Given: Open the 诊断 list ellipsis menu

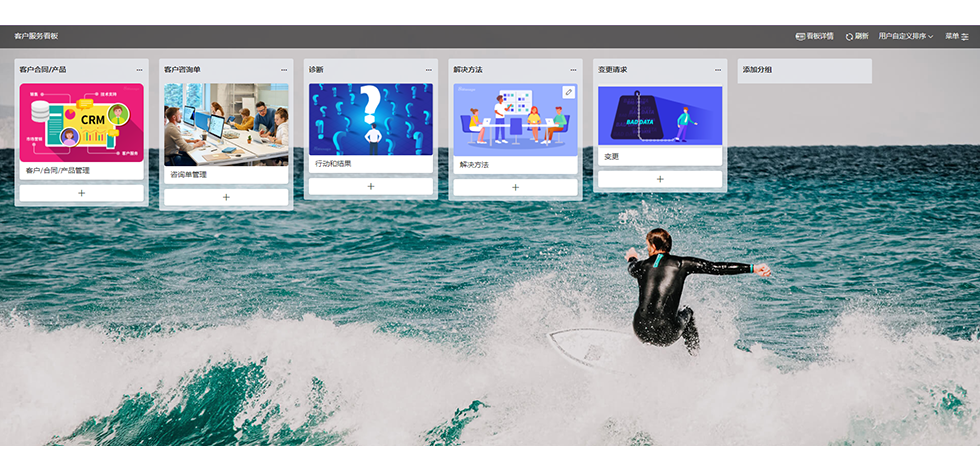Looking at the screenshot, I should click(429, 70).
